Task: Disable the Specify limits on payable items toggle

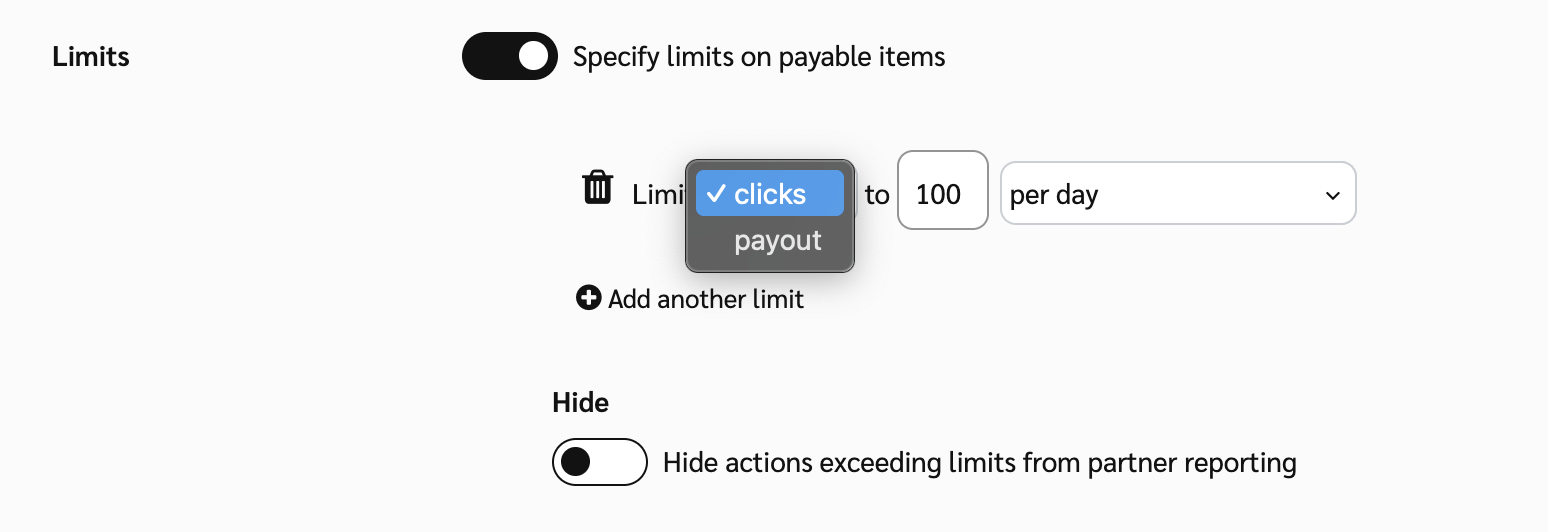Action: pyautogui.click(x=509, y=56)
